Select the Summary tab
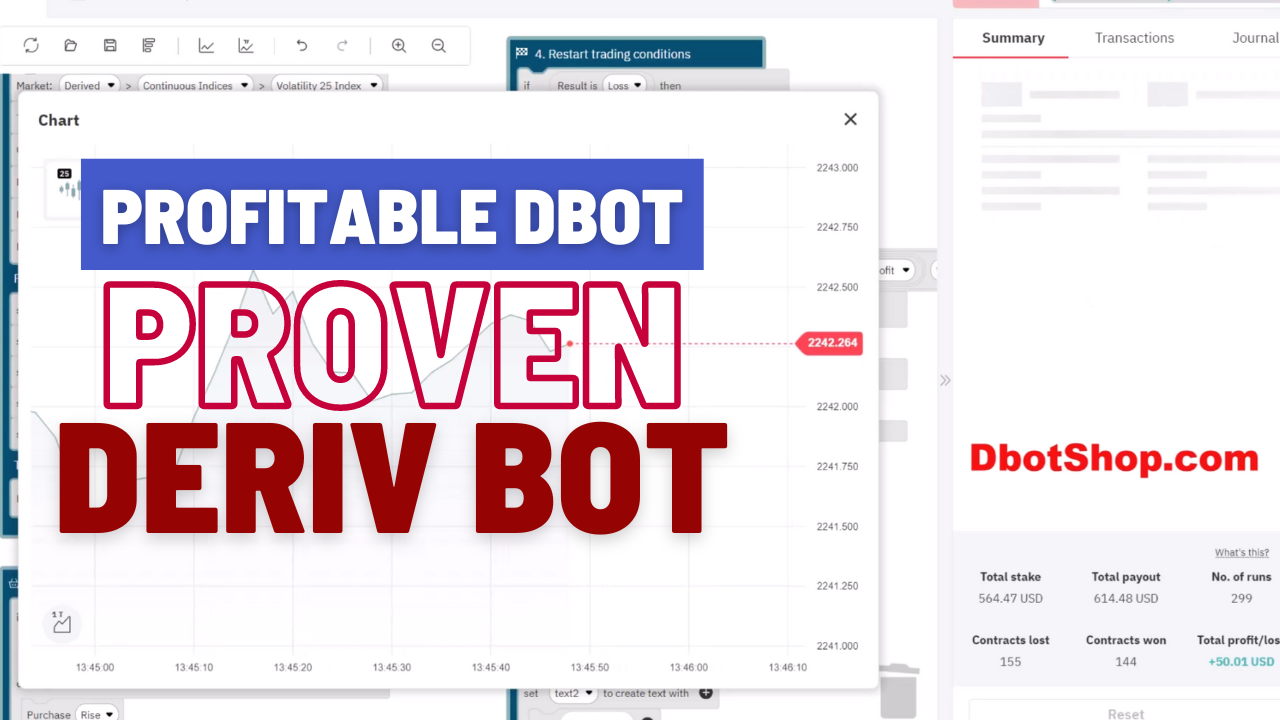 [1012, 38]
